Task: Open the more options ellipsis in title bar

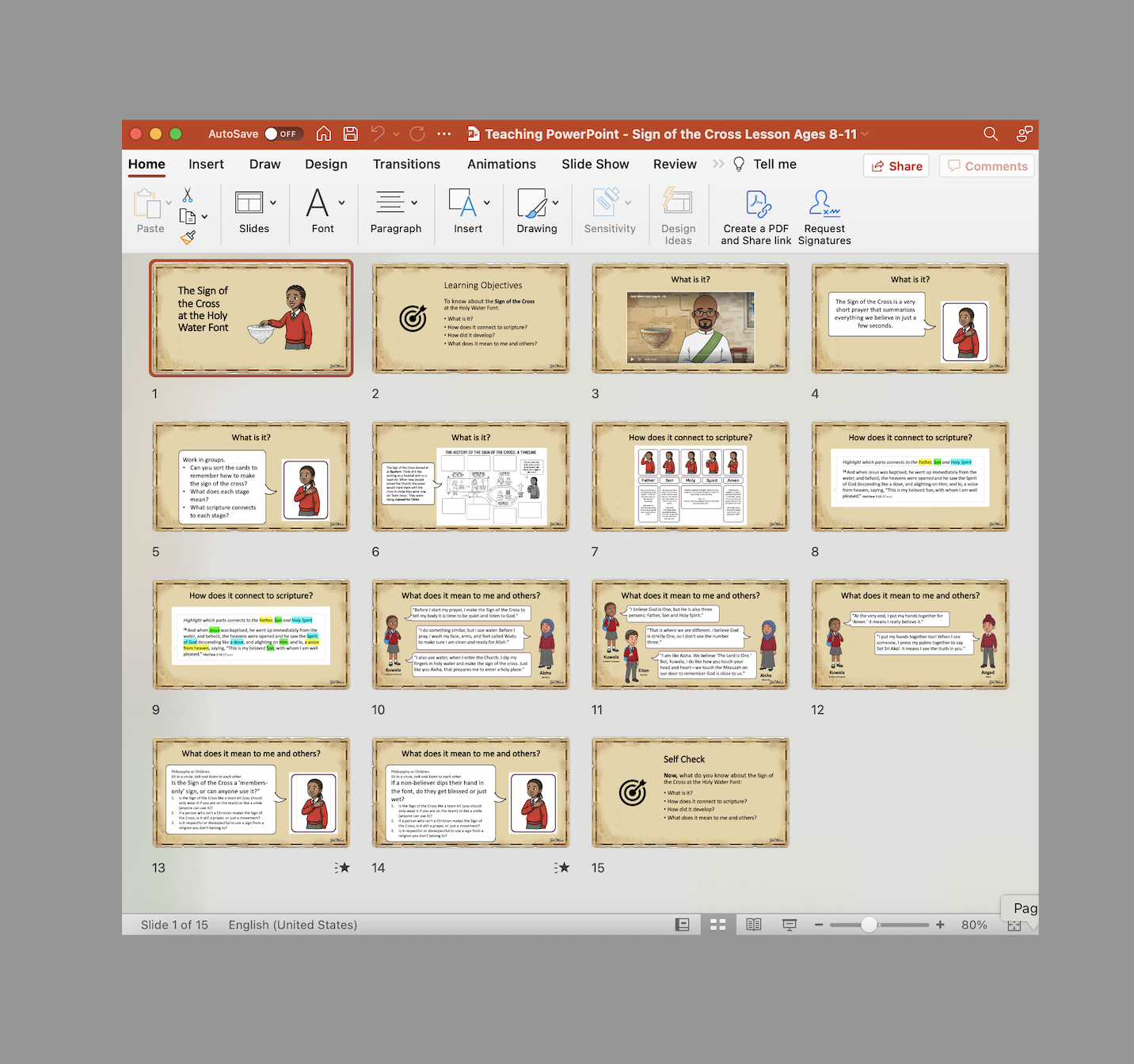Action: [x=444, y=134]
